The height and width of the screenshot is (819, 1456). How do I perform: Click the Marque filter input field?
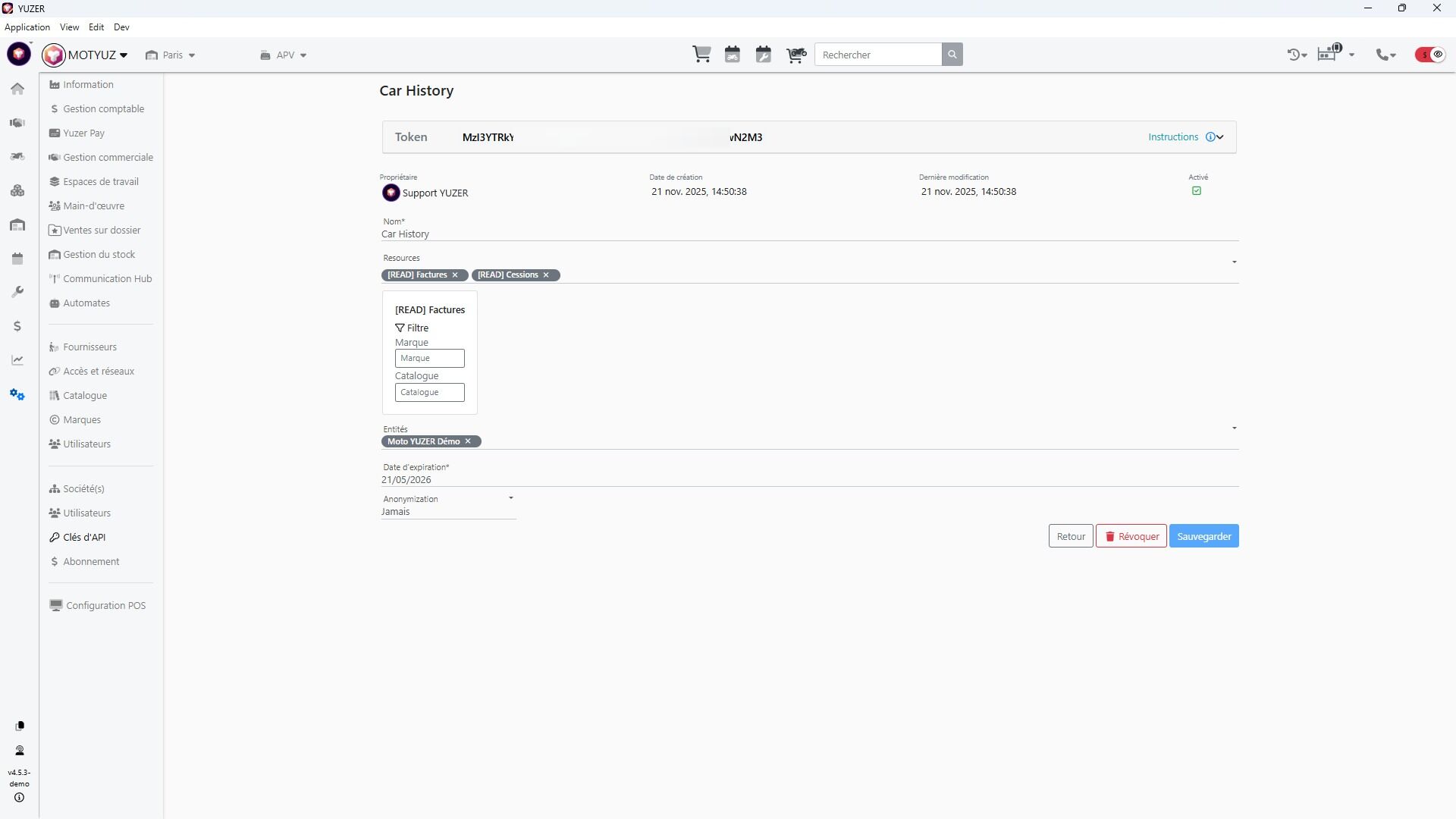[x=429, y=359]
